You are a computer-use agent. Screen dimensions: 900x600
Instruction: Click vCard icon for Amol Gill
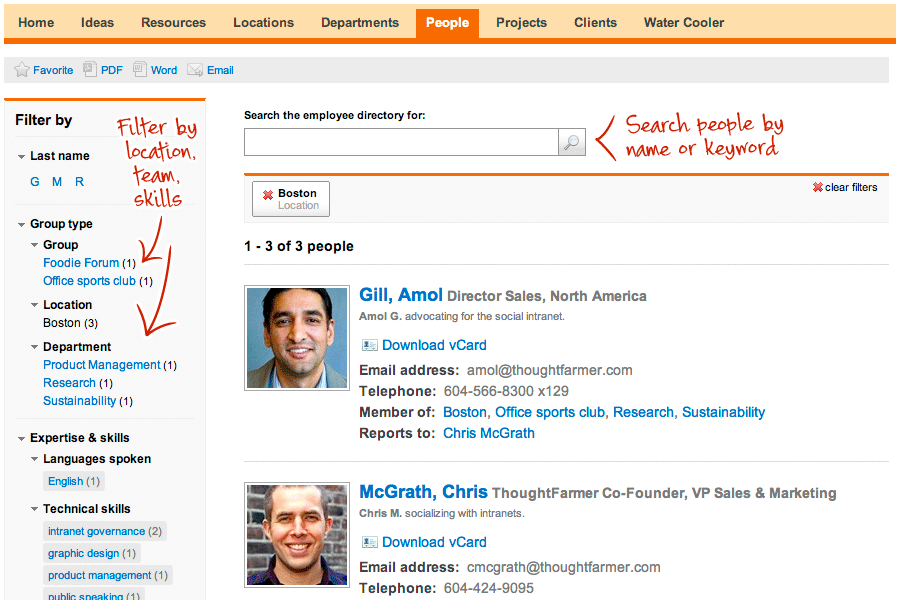point(369,345)
